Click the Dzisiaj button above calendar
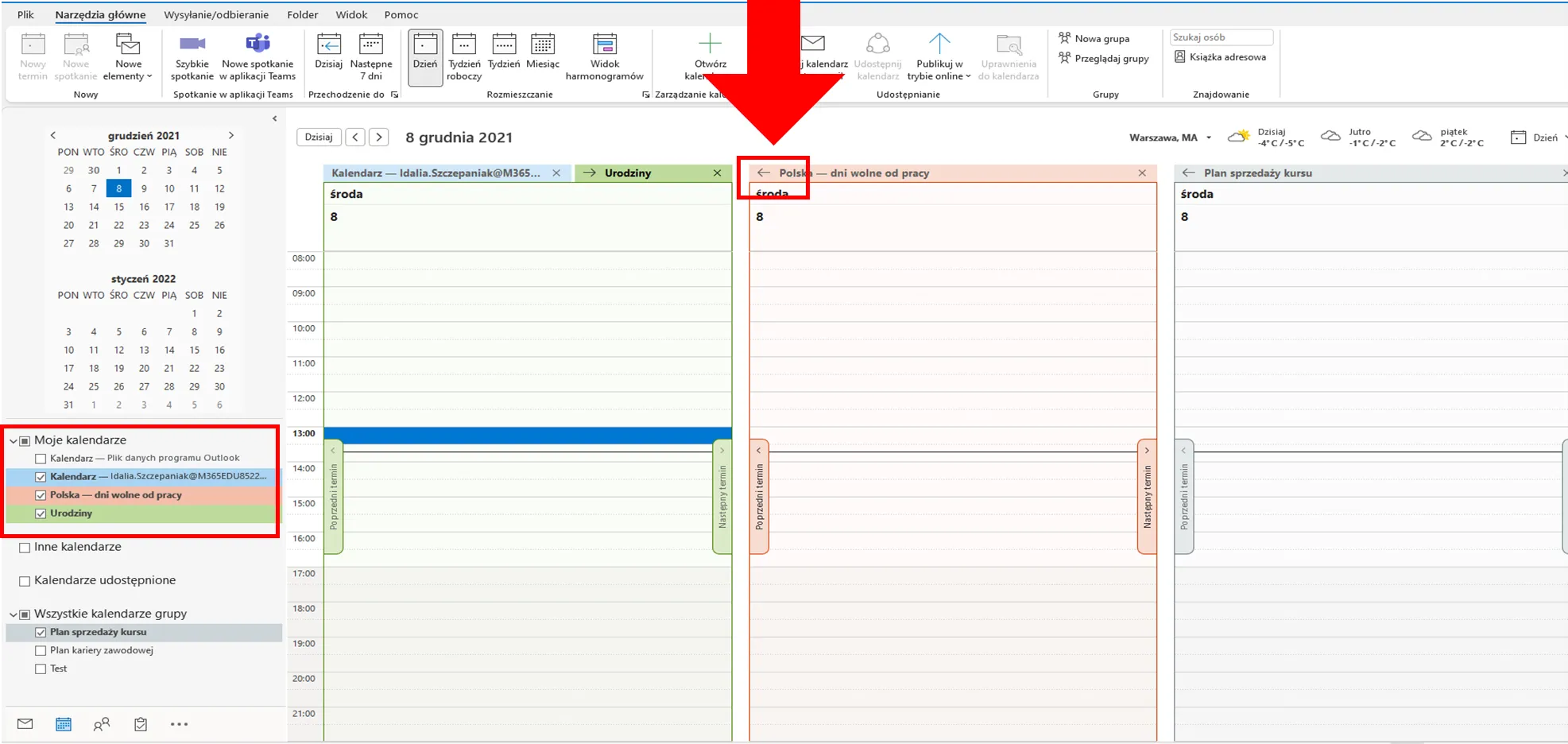This screenshot has height=744, width=1568. [x=319, y=137]
